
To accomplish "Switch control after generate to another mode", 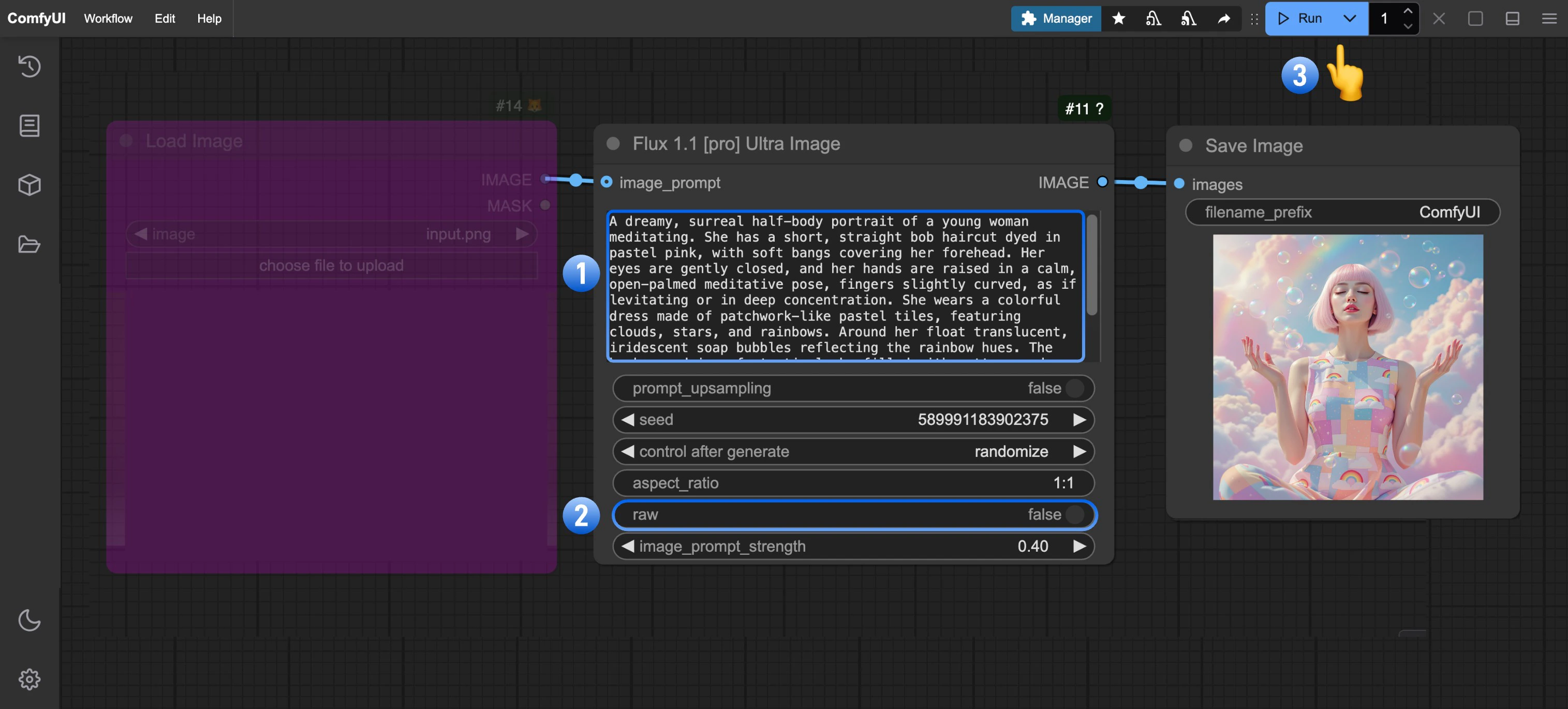I will click(x=1080, y=451).
